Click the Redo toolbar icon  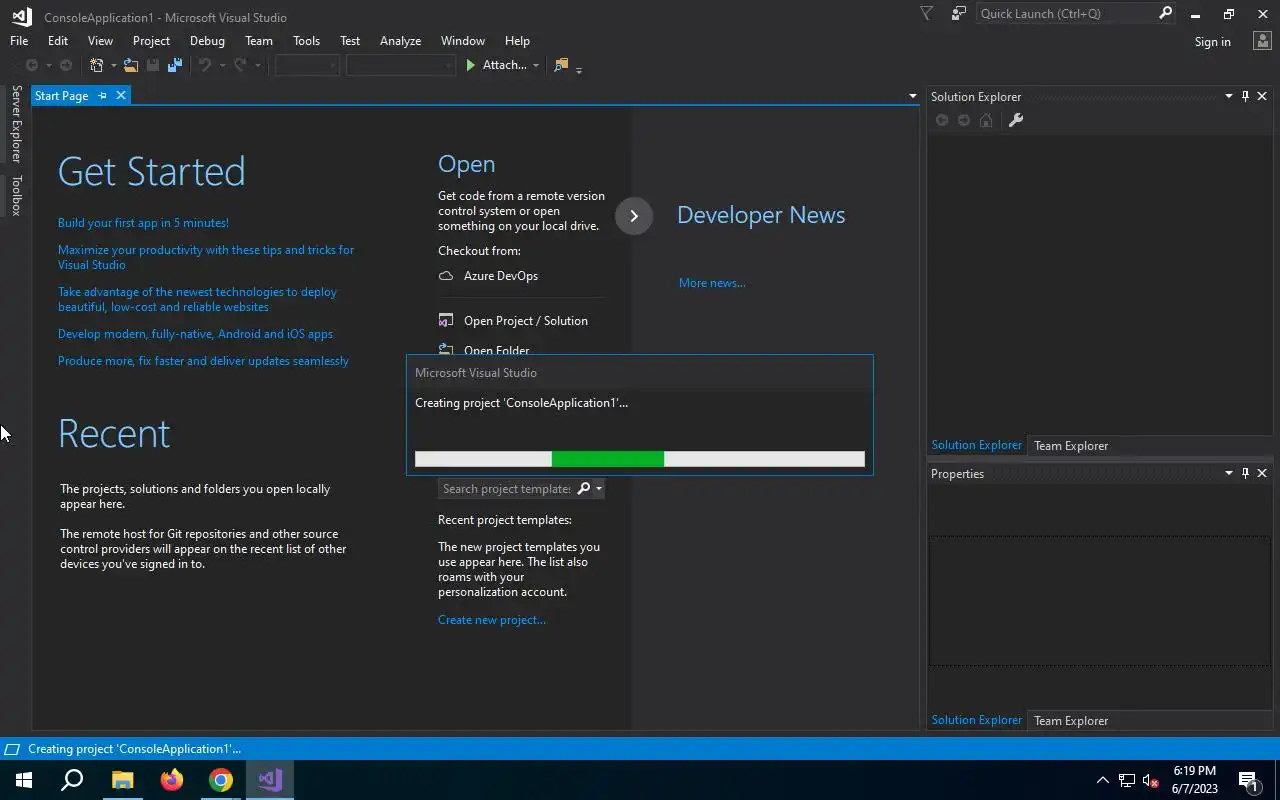coord(240,65)
